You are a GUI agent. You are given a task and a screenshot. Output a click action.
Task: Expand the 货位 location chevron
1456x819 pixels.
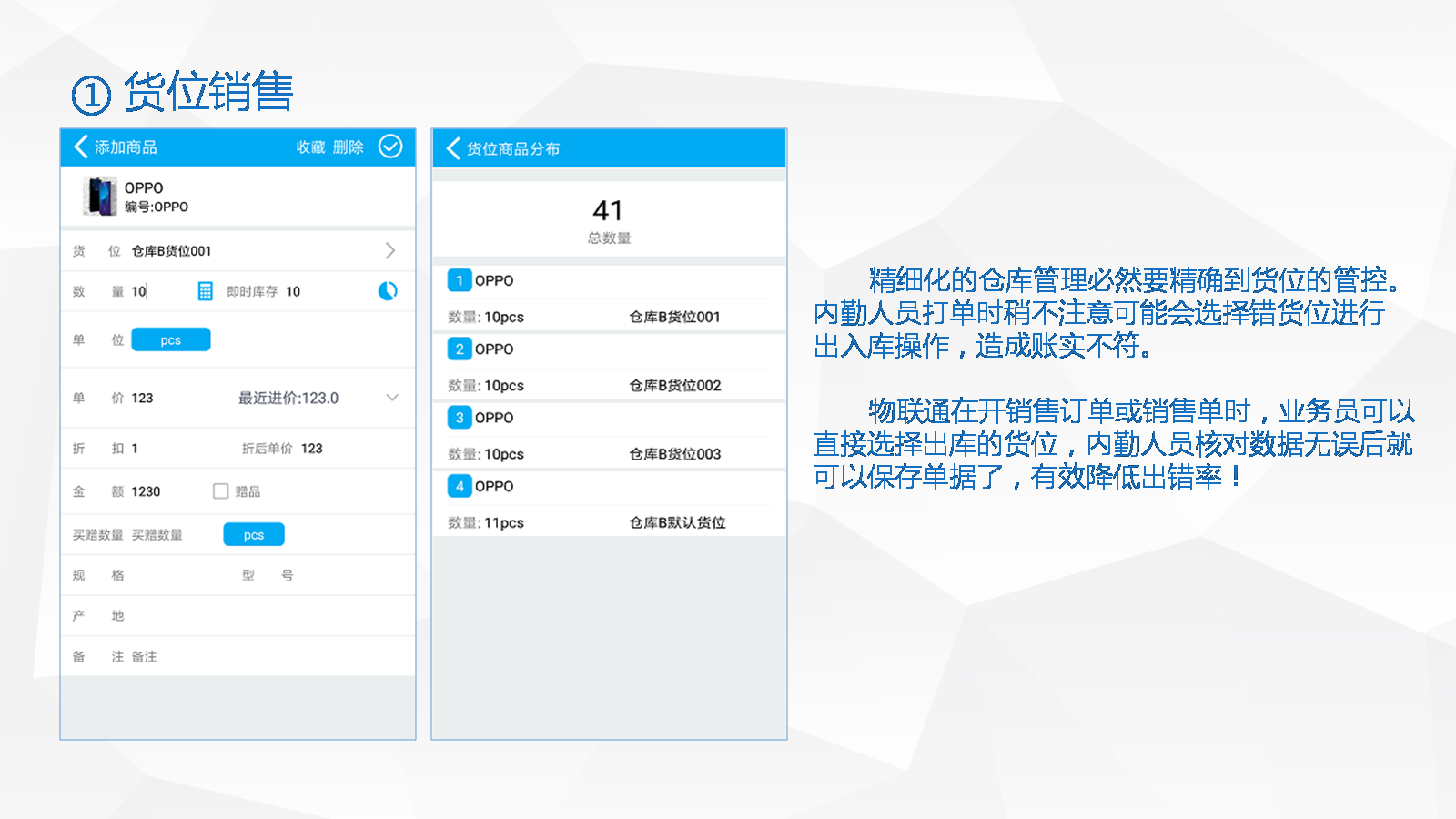tap(390, 251)
